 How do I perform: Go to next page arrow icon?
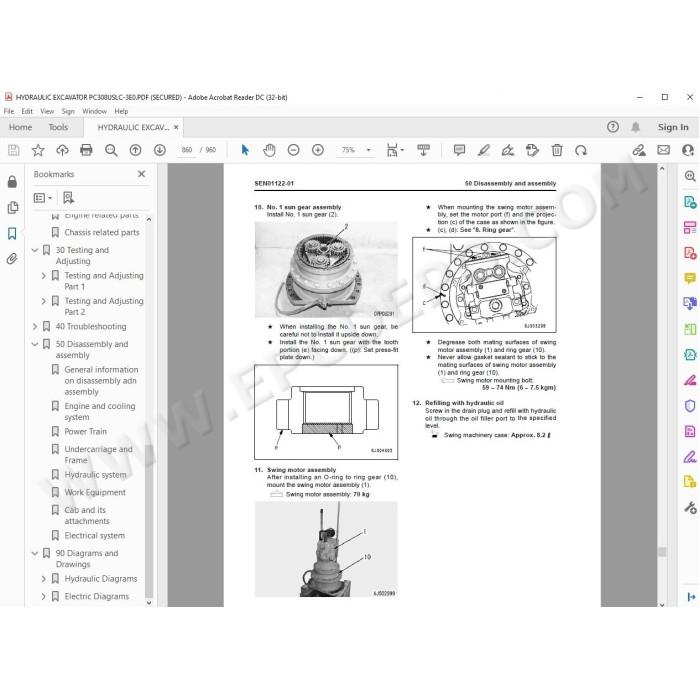pyautogui.click(x=159, y=150)
